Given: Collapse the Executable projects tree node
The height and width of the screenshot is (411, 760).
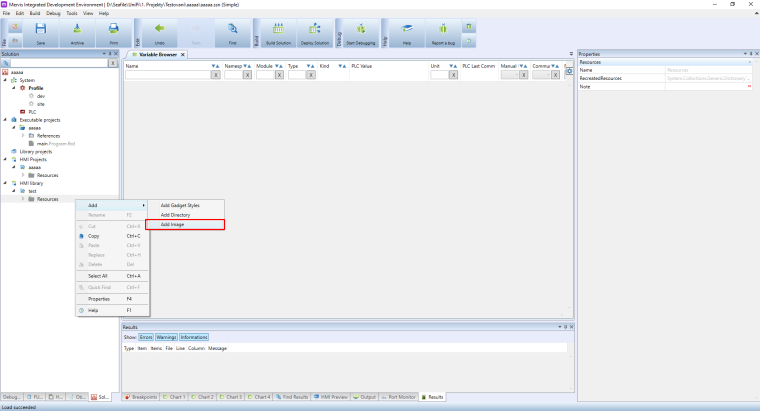Looking at the screenshot, I should 5,119.
